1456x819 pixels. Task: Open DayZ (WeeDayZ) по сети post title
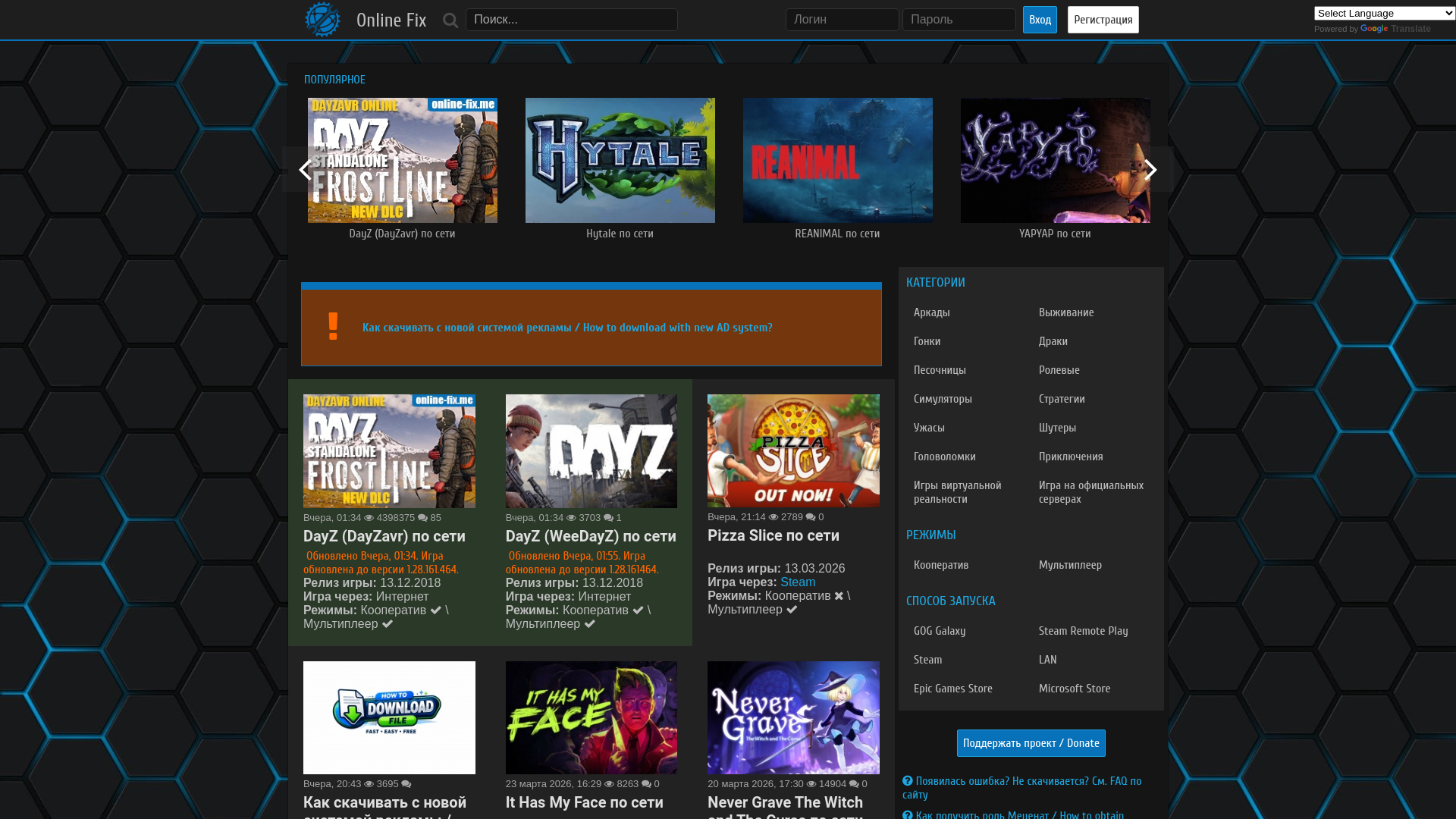[x=591, y=536]
